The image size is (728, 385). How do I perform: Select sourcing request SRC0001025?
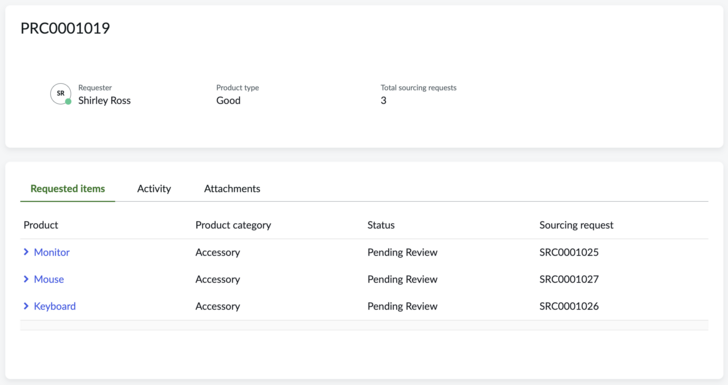[569, 252]
